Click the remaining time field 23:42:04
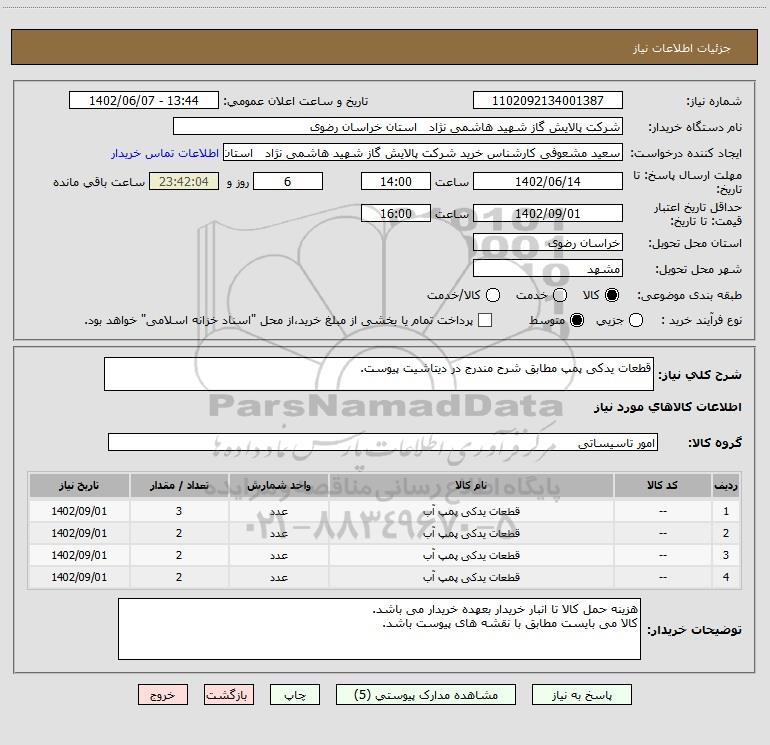The image size is (770, 745). (184, 181)
